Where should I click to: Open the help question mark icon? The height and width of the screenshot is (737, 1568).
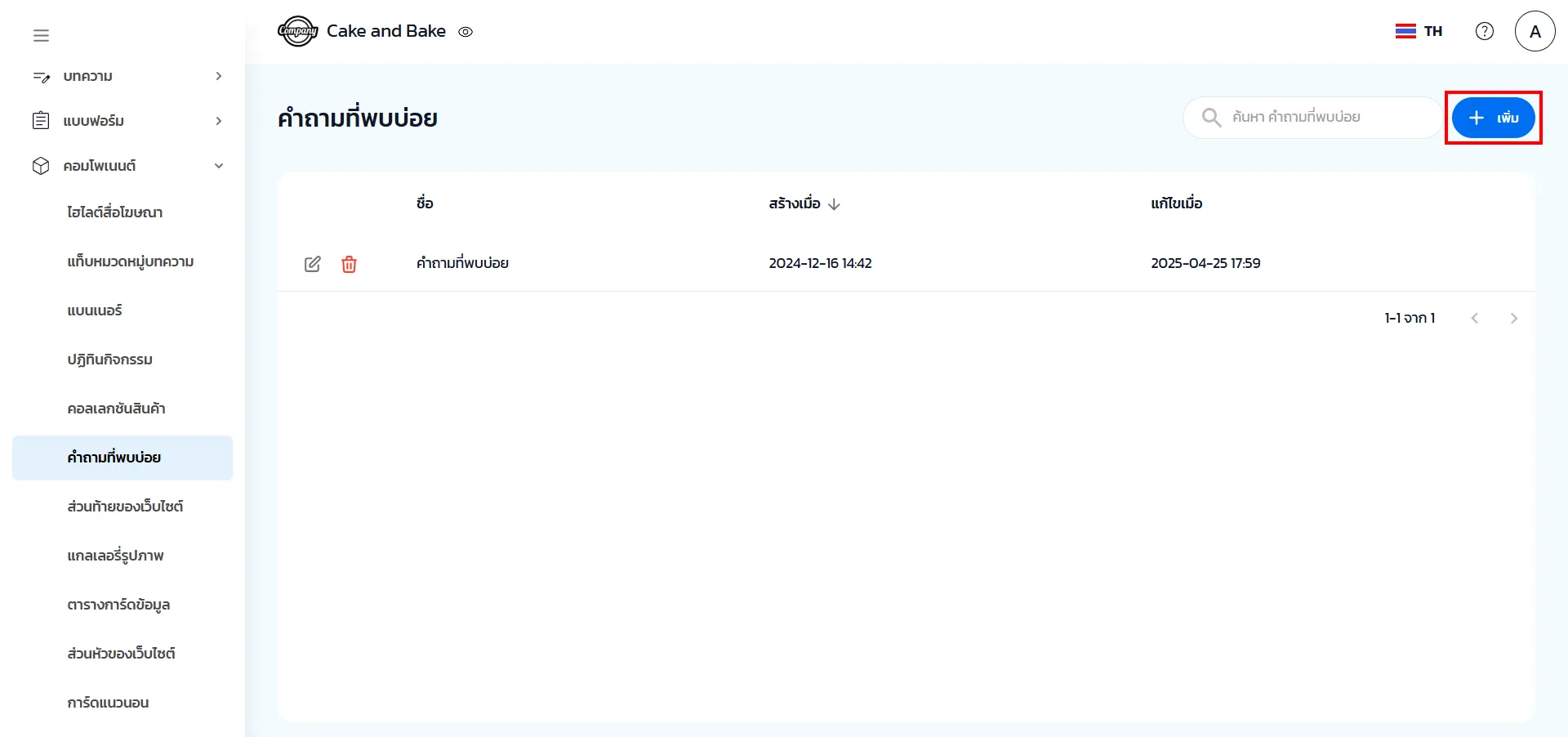coord(1484,31)
